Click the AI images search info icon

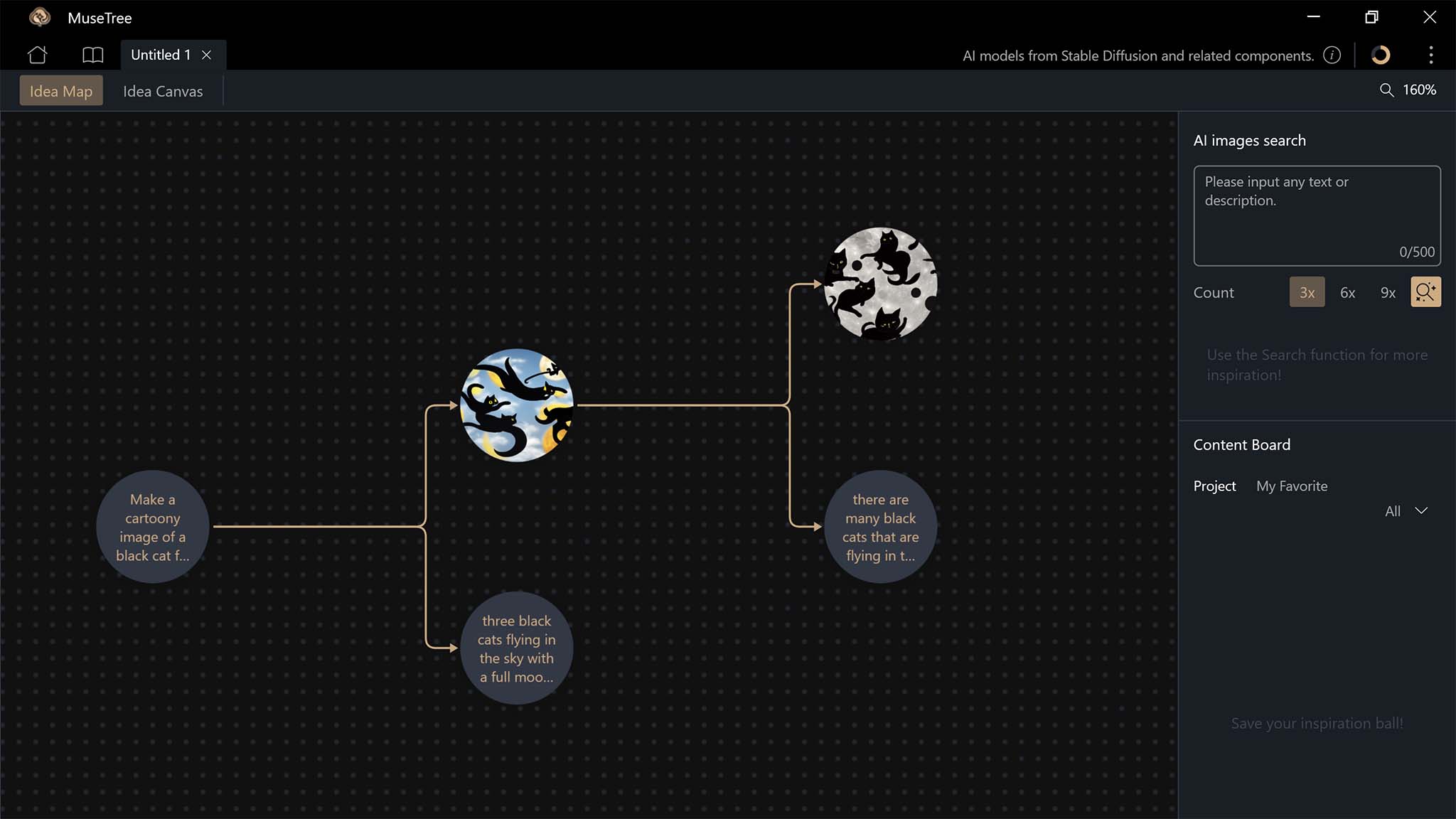click(x=1333, y=55)
